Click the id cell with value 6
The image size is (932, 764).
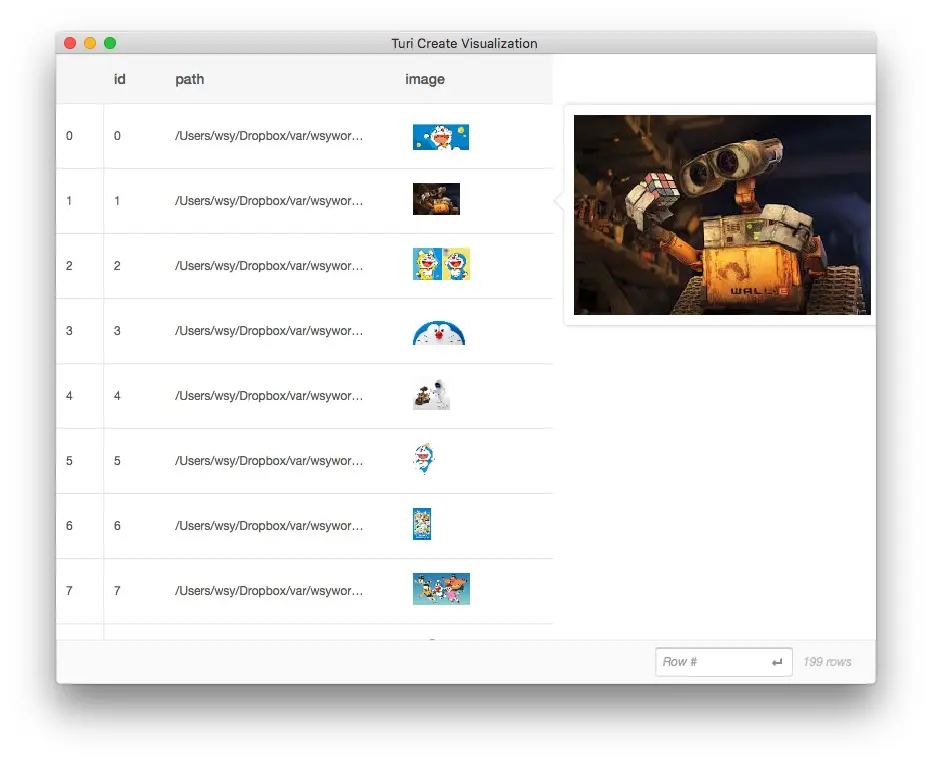point(117,526)
